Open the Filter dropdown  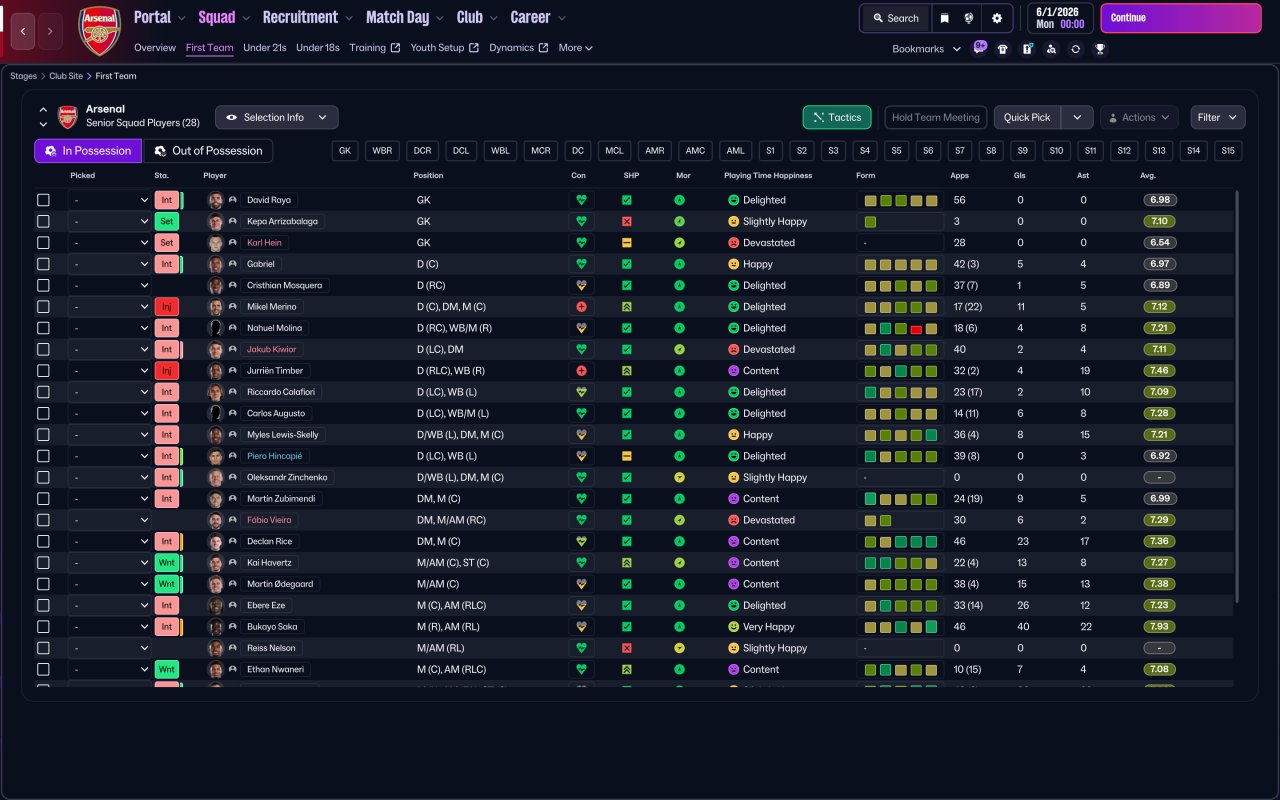click(x=1218, y=117)
